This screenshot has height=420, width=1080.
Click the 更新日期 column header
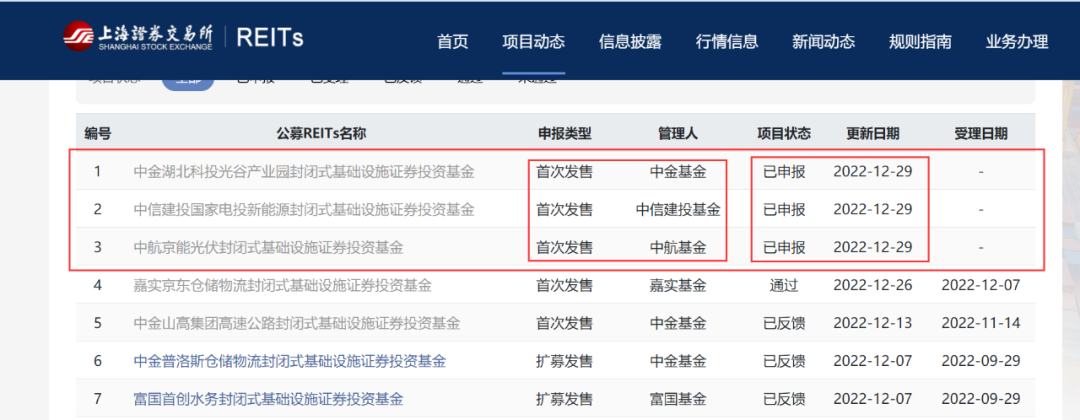point(873,133)
